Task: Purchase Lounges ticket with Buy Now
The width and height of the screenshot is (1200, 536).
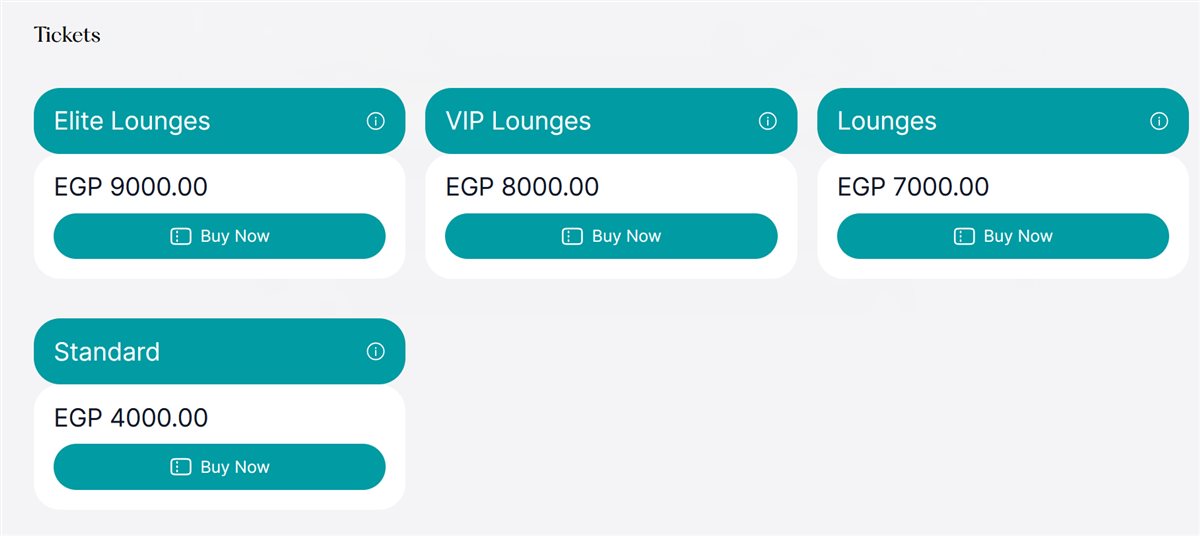Action: (1003, 236)
